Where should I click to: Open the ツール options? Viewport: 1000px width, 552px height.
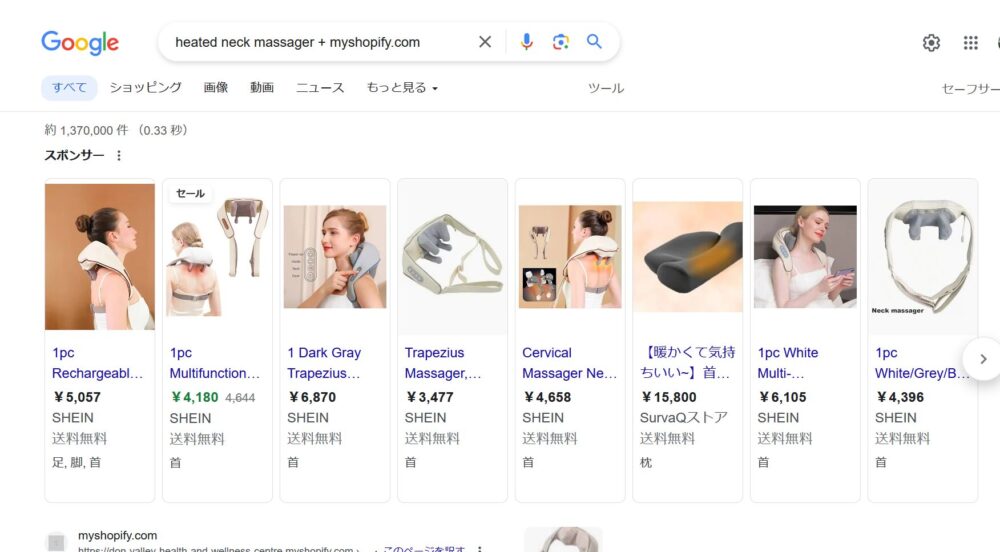[x=605, y=88]
